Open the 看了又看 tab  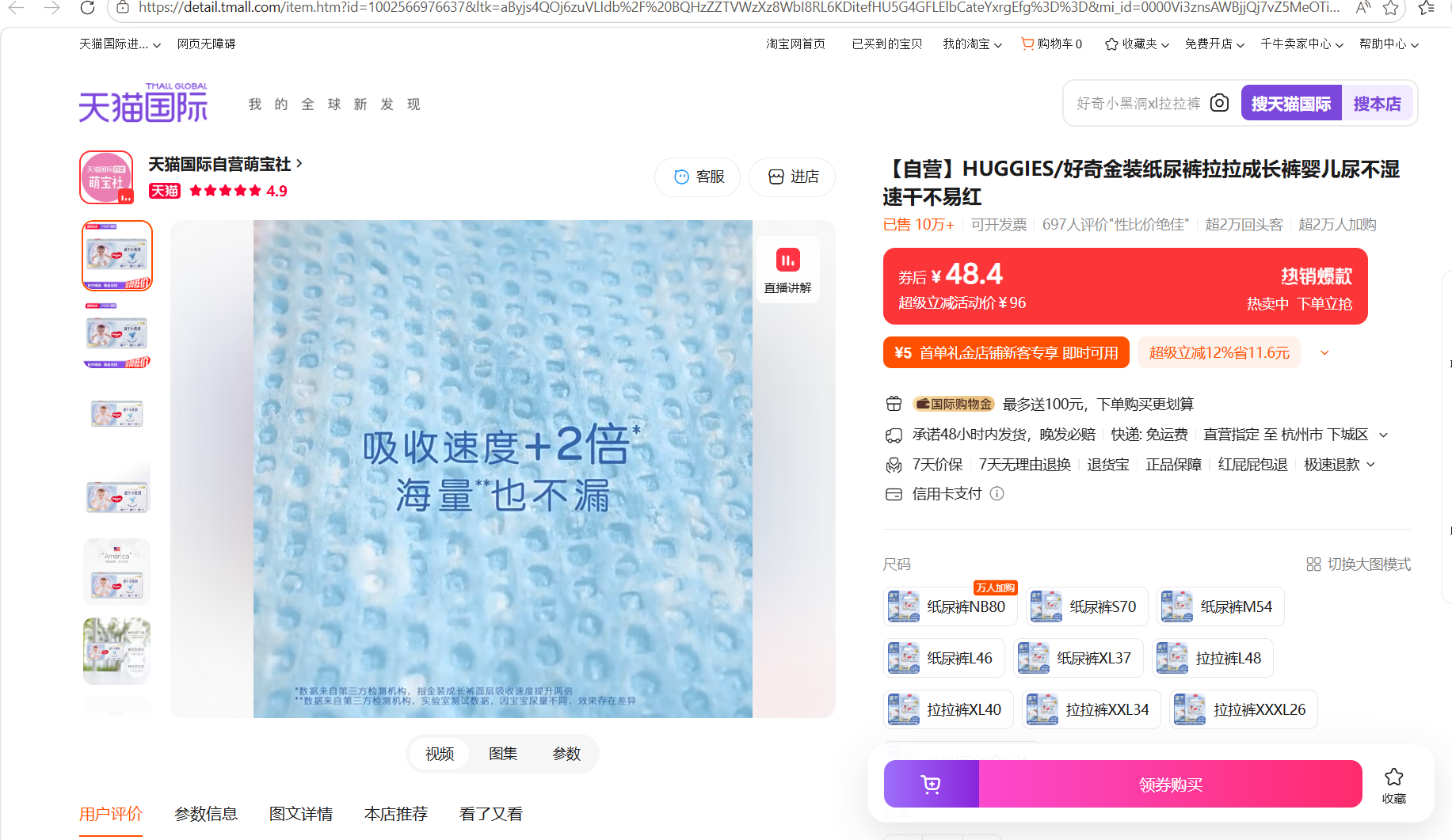tap(491, 814)
